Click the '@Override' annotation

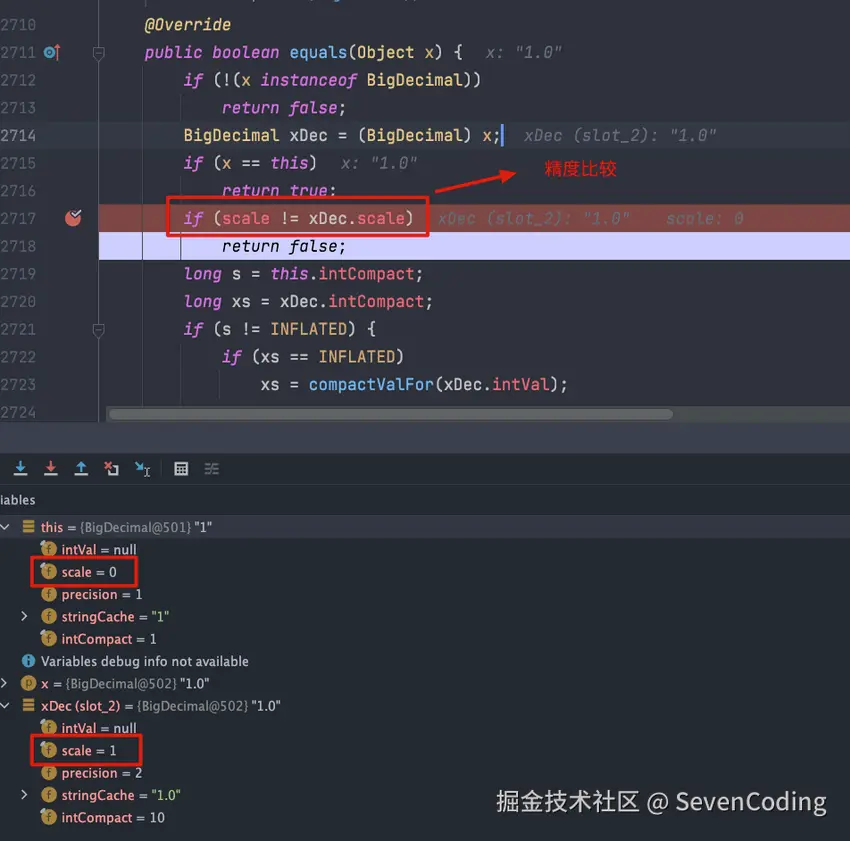[188, 25]
